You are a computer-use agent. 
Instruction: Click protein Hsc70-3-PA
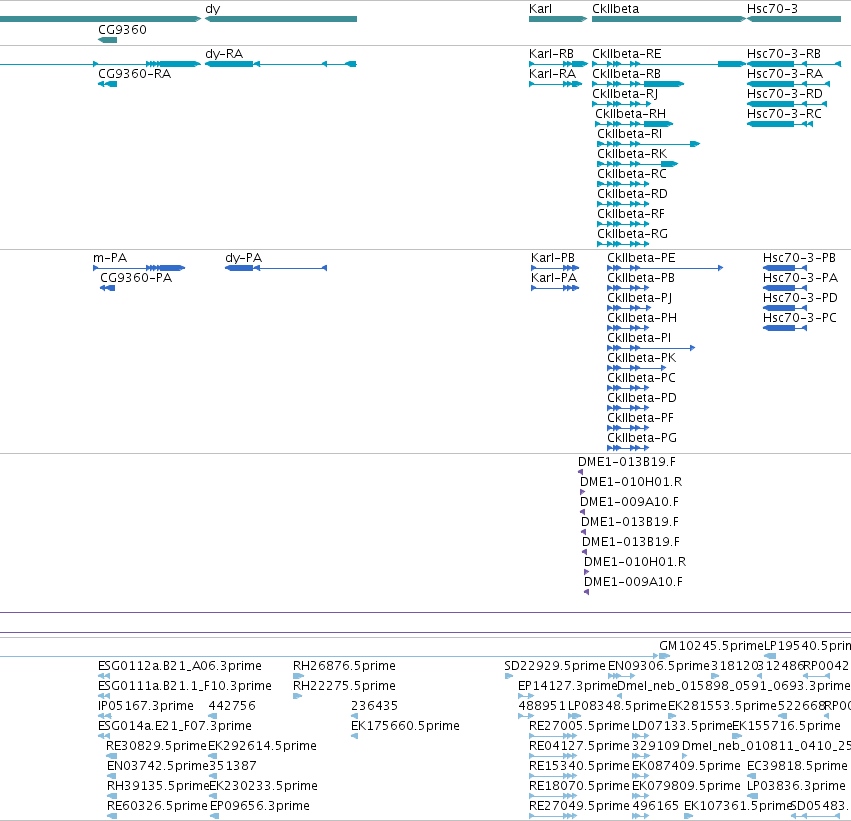[800, 278]
